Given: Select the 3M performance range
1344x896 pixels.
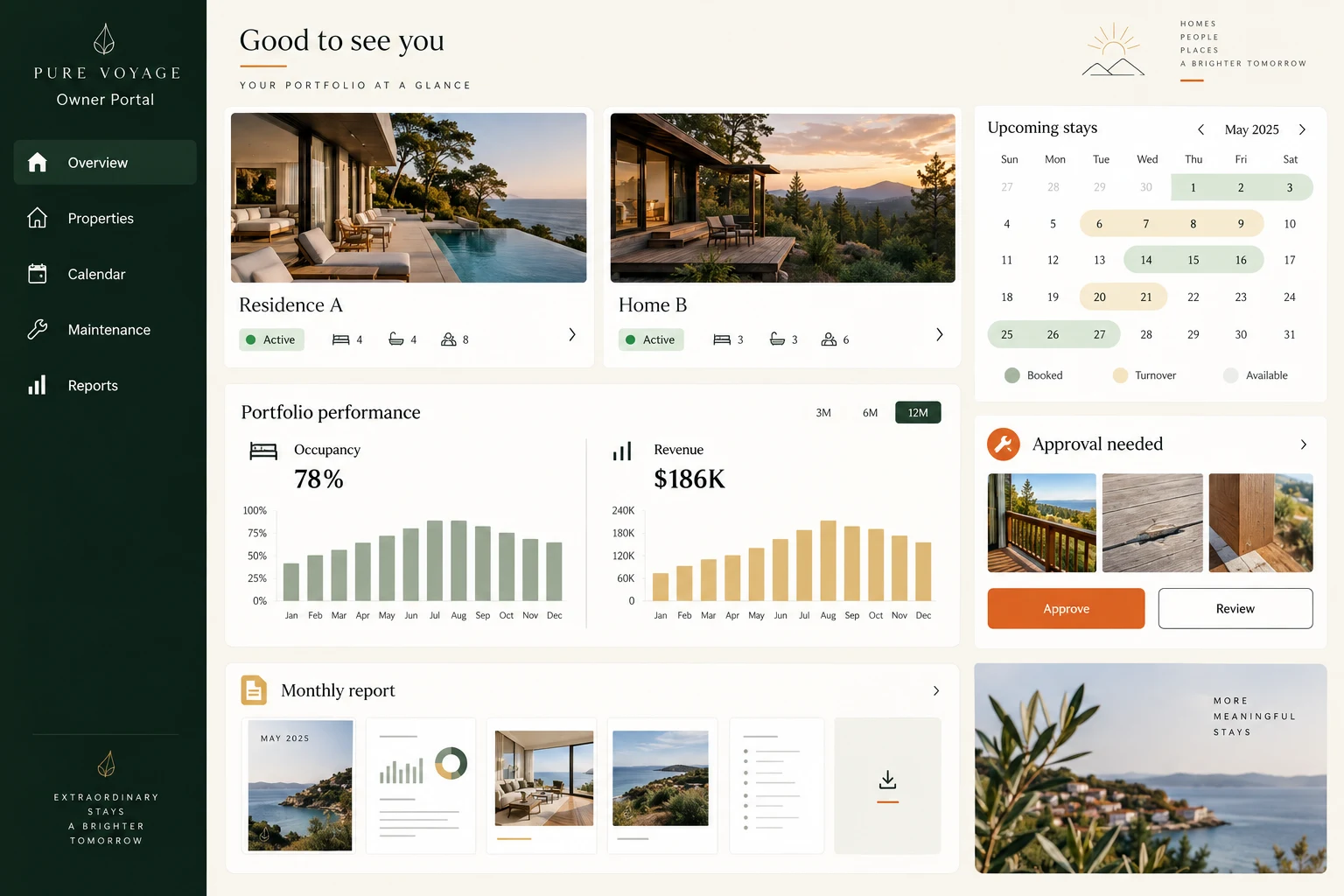Looking at the screenshot, I should (823, 412).
